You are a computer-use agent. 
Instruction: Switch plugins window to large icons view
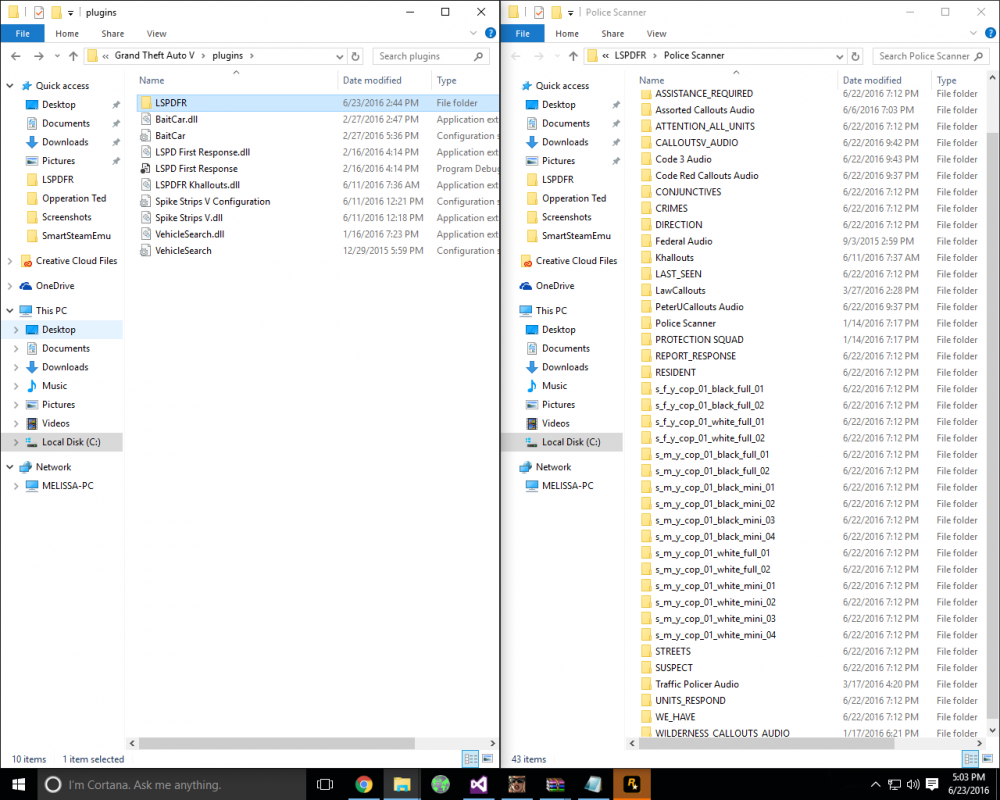point(488,759)
